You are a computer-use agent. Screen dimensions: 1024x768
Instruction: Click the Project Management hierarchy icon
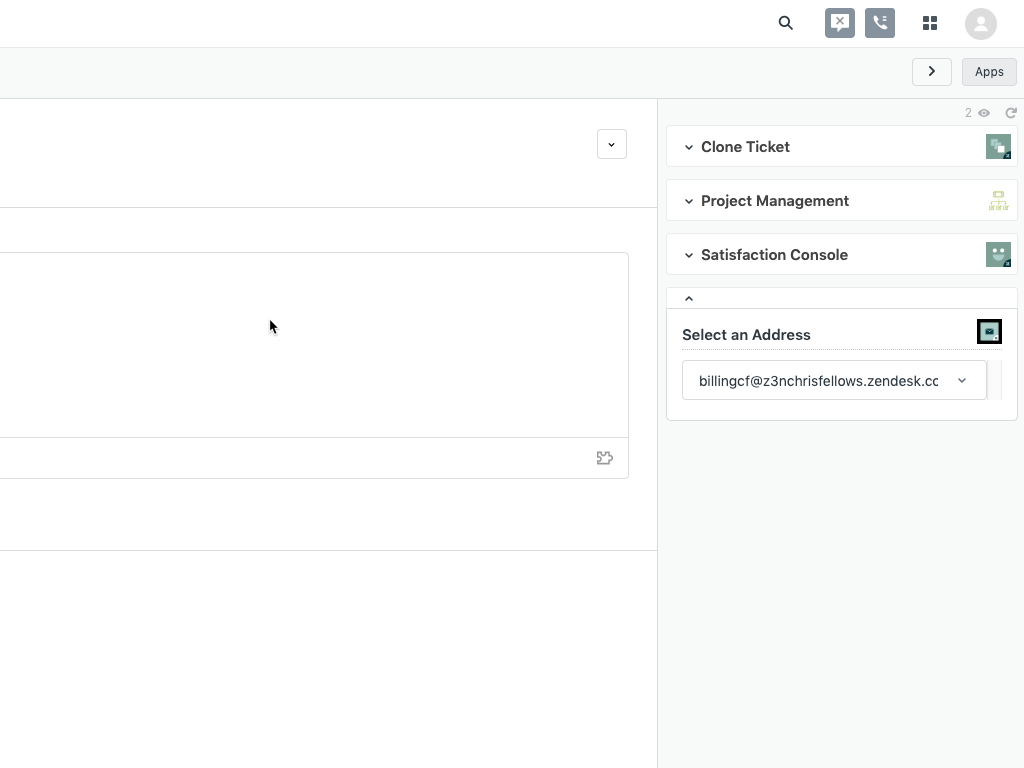coord(998,201)
